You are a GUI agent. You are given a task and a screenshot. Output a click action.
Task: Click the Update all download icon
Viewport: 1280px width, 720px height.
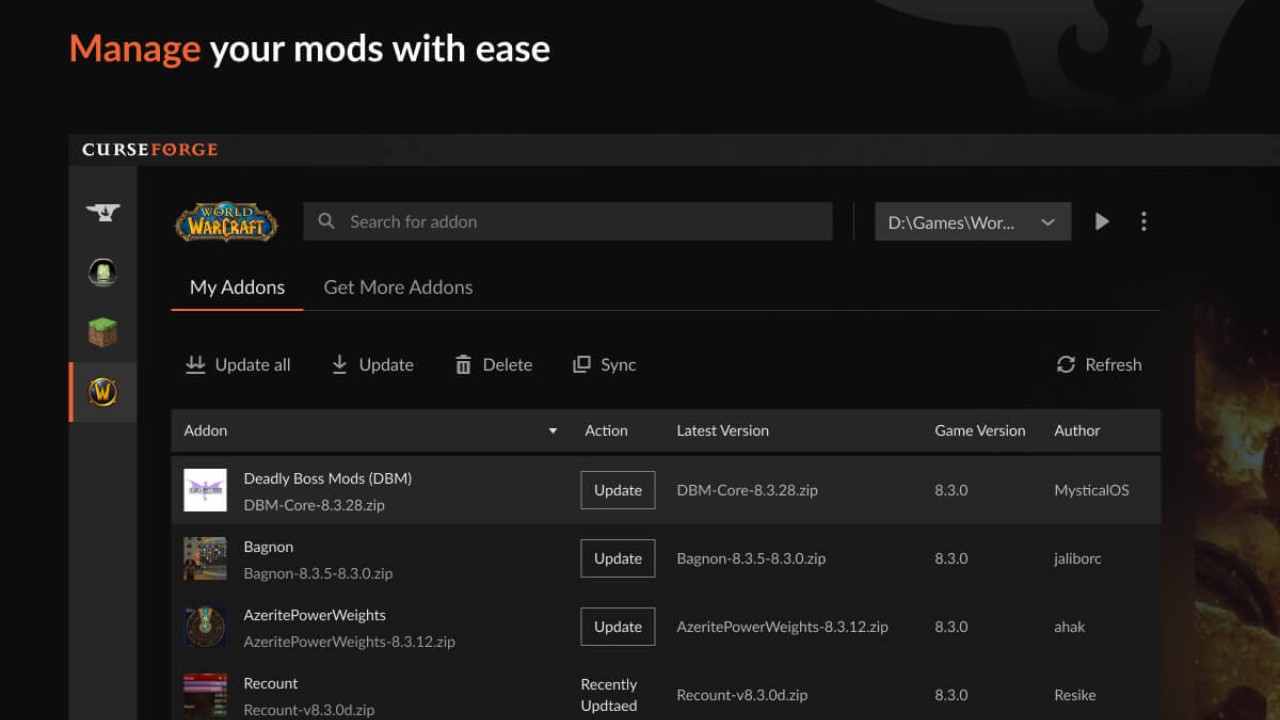(x=195, y=365)
